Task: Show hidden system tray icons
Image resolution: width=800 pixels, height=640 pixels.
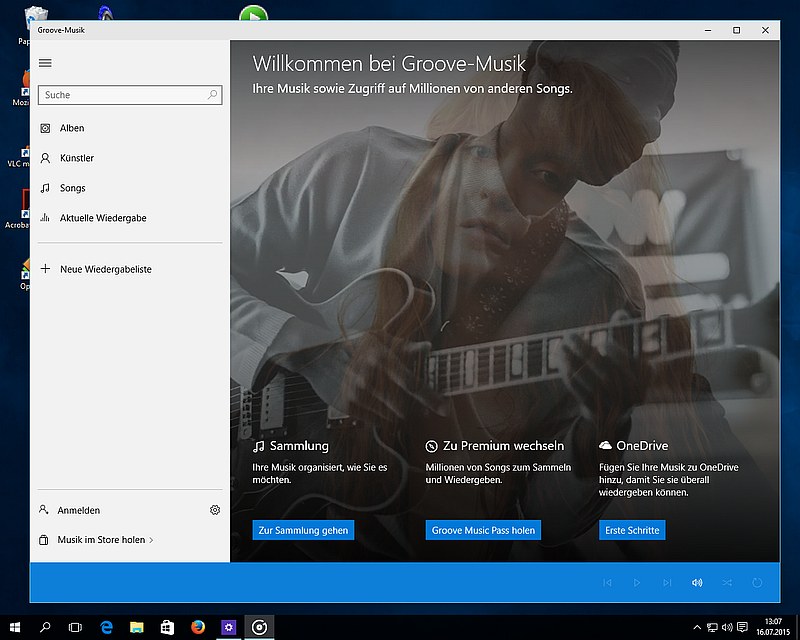Action: [x=697, y=627]
